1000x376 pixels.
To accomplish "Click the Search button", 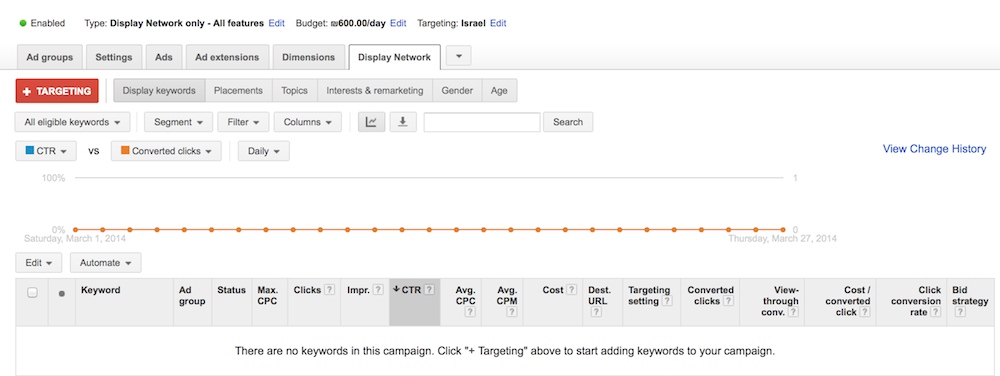I will click(x=568, y=122).
